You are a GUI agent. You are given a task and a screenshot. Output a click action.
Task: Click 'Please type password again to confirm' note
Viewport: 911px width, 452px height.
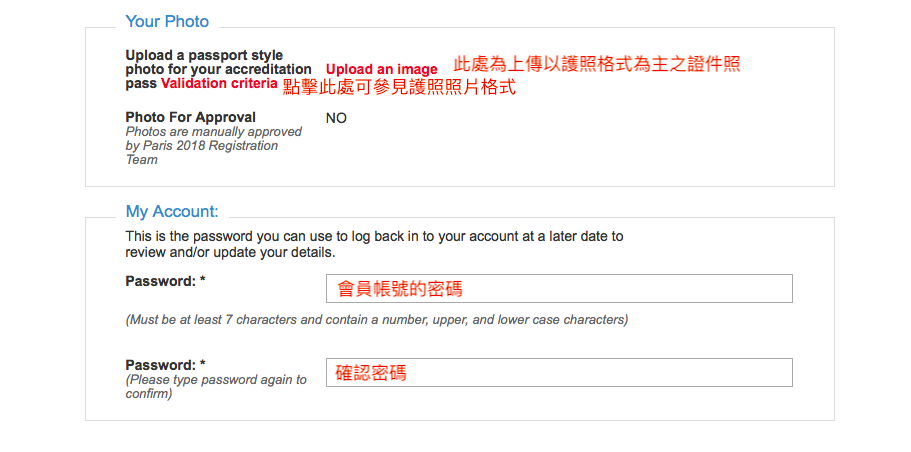216,387
